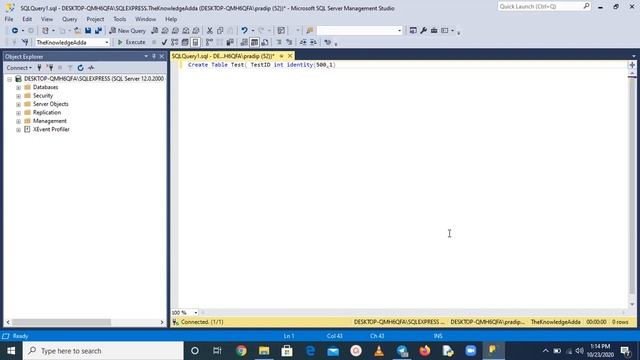Open the Query menu
Viewport: 640px width, 360px height.
[x=69, y=19]
